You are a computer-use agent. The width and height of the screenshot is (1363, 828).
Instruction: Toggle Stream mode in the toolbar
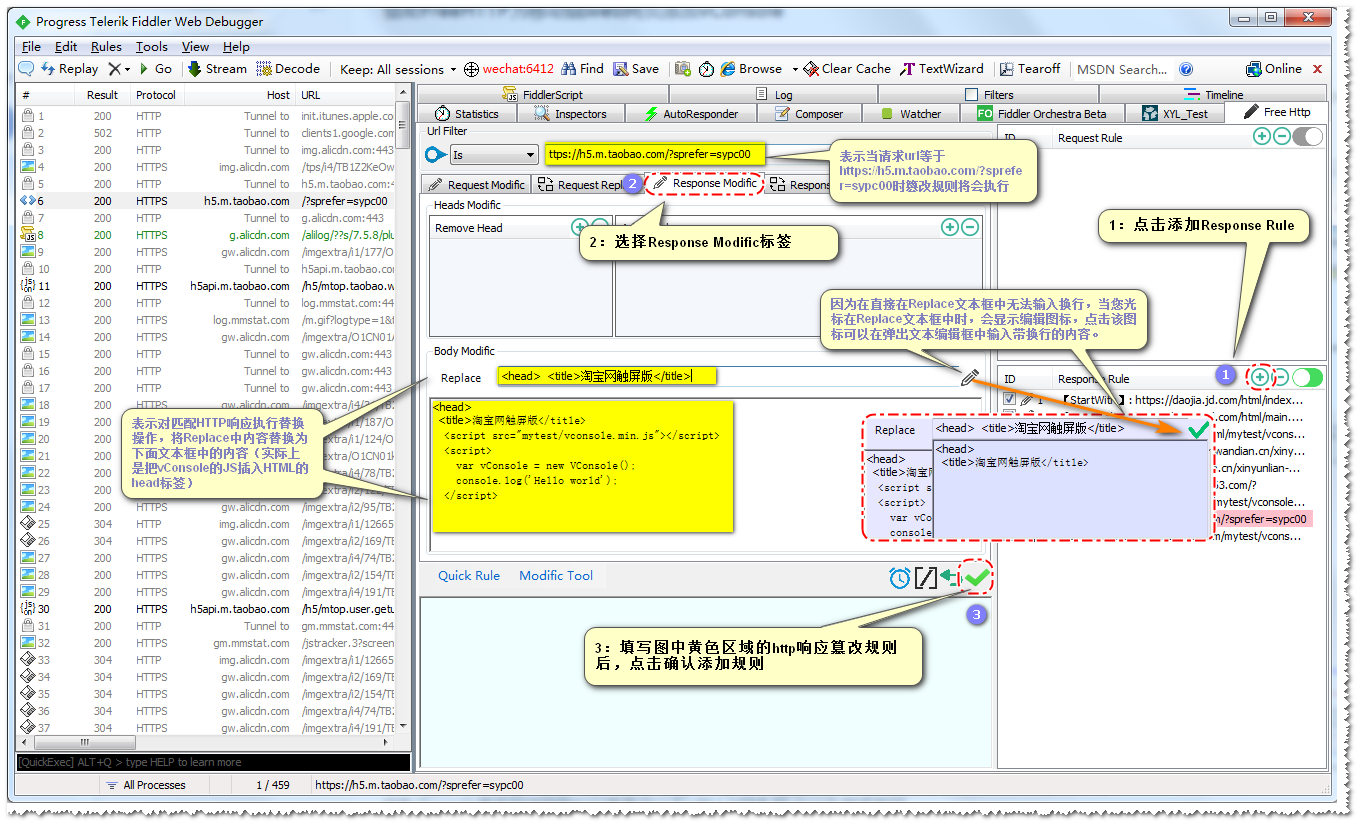coord(217,69)
